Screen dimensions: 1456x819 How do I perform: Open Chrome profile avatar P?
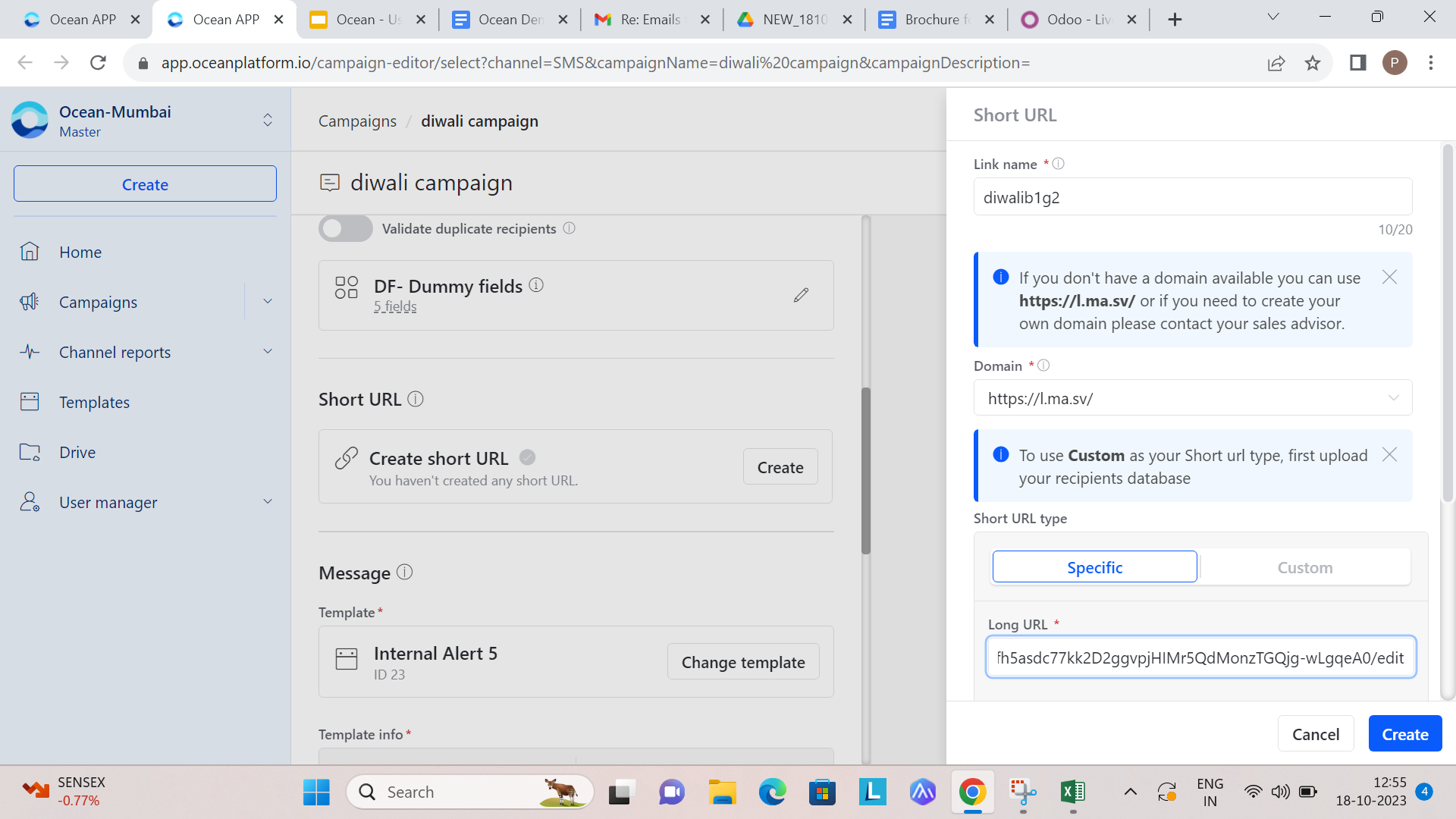pyautogui.click(x=1395, y=63)
